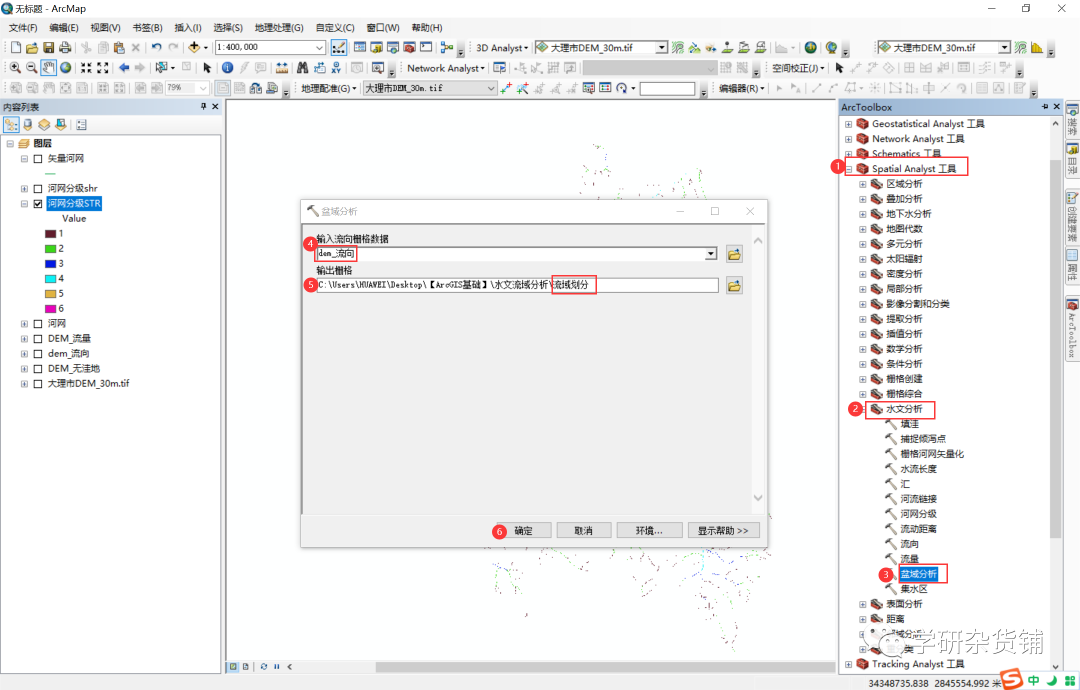This screenshot has width=1080, height=690.
Task: Click the Open file icon
Action: coord(32,48)
